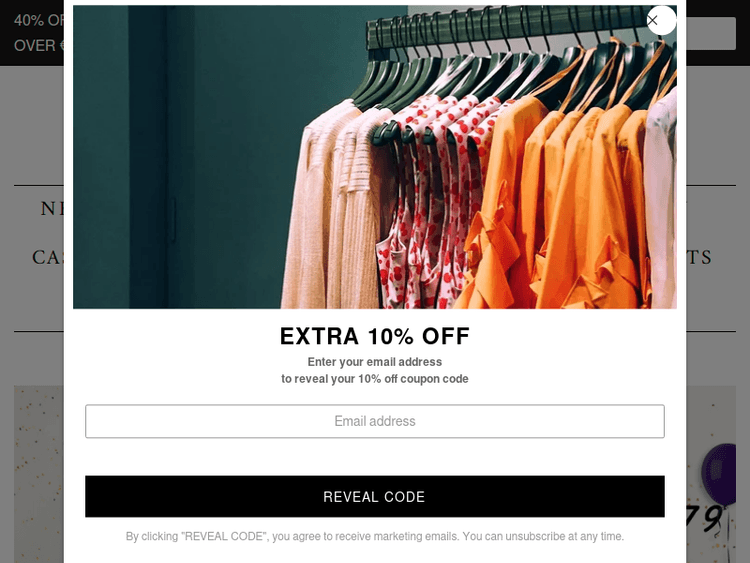Click the 'Enter your email address' instruction line
750x563 pixels.
tap(375, 362)
